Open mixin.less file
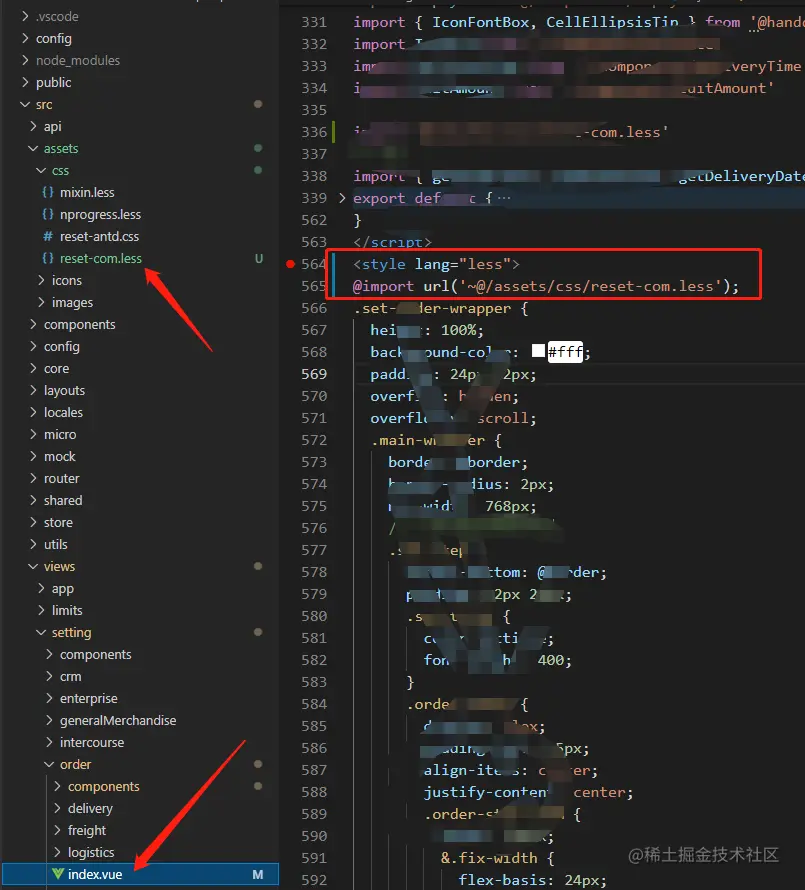This screenshot has width=805, height=890. click(x=87, y=192)
